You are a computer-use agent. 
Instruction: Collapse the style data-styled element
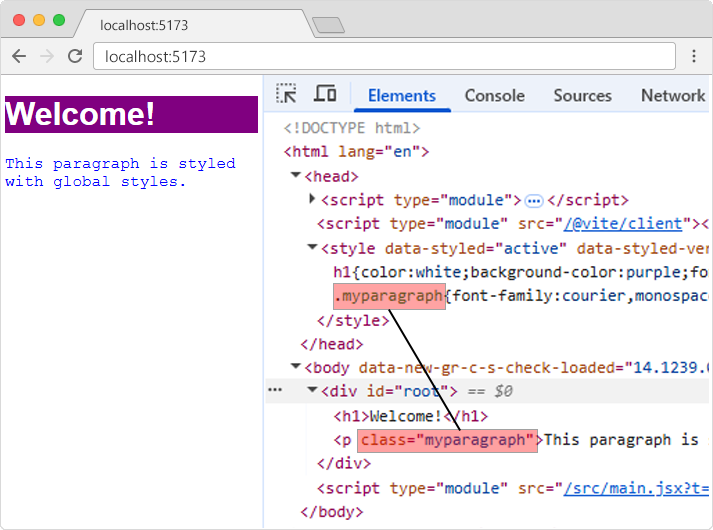pyautogui.click(x=312, y=248)
